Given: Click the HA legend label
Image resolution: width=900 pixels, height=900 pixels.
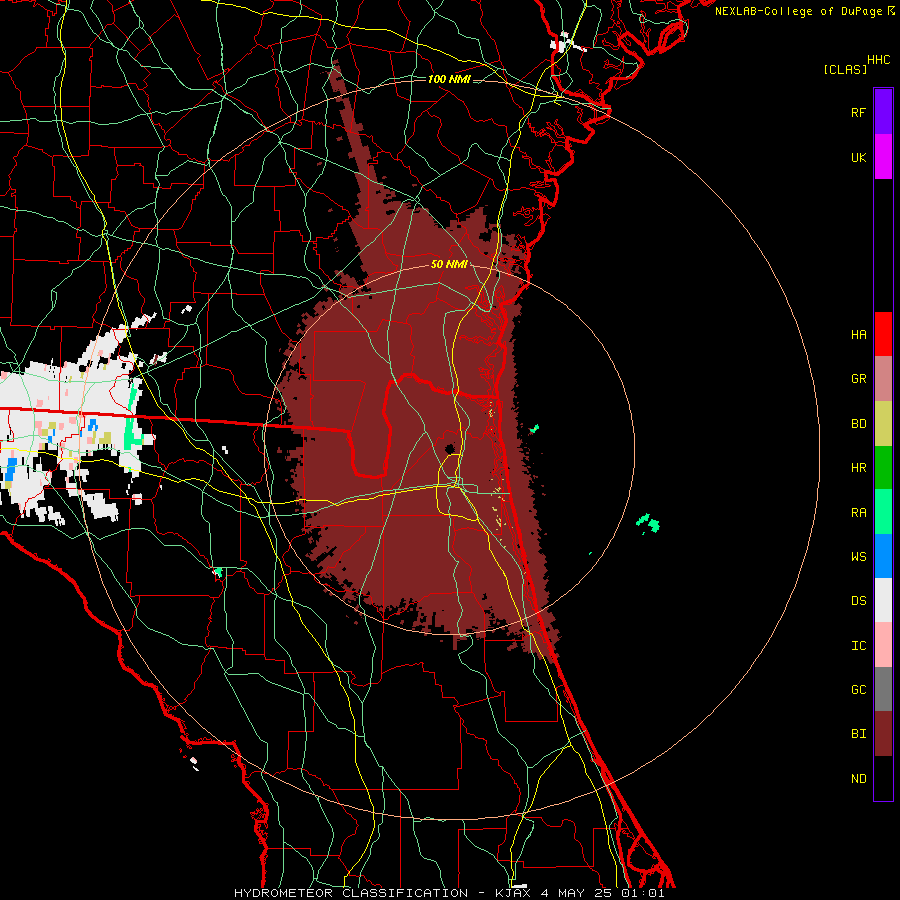Looking at the screenshot, I should 858,334.
